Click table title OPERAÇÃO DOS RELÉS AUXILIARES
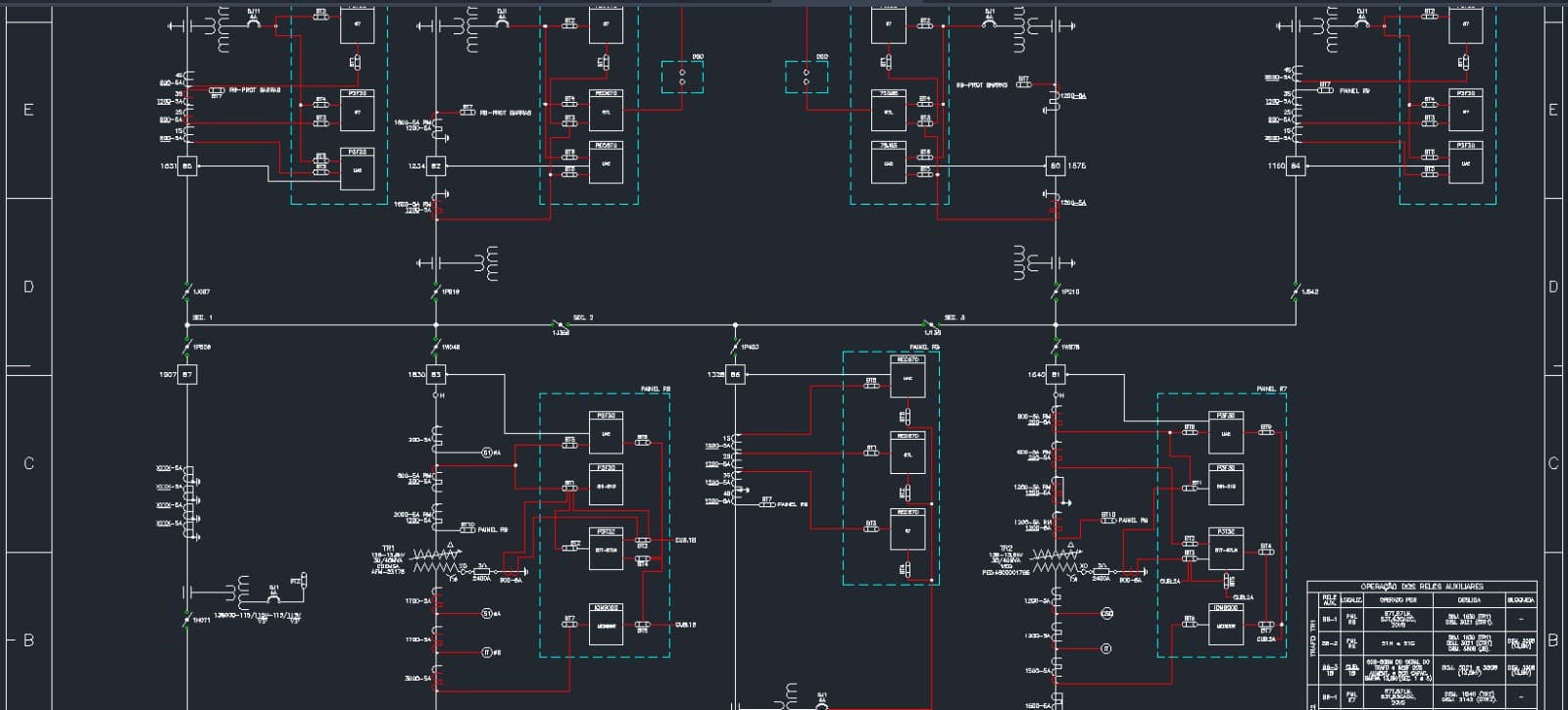1568x710 pixels. 1422,587
